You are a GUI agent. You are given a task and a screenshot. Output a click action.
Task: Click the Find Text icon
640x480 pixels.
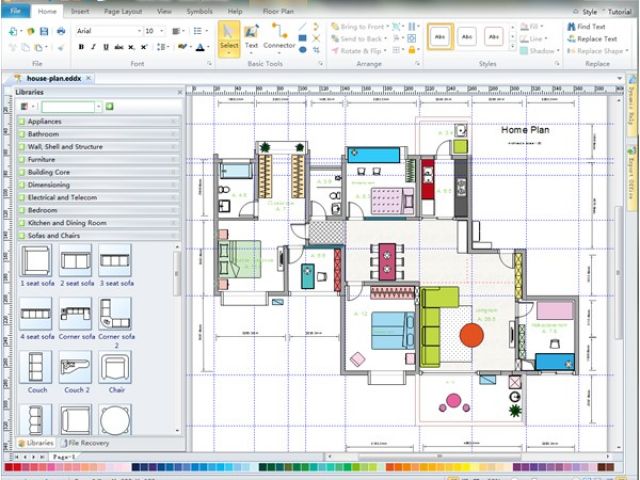(x=571, y=27)
